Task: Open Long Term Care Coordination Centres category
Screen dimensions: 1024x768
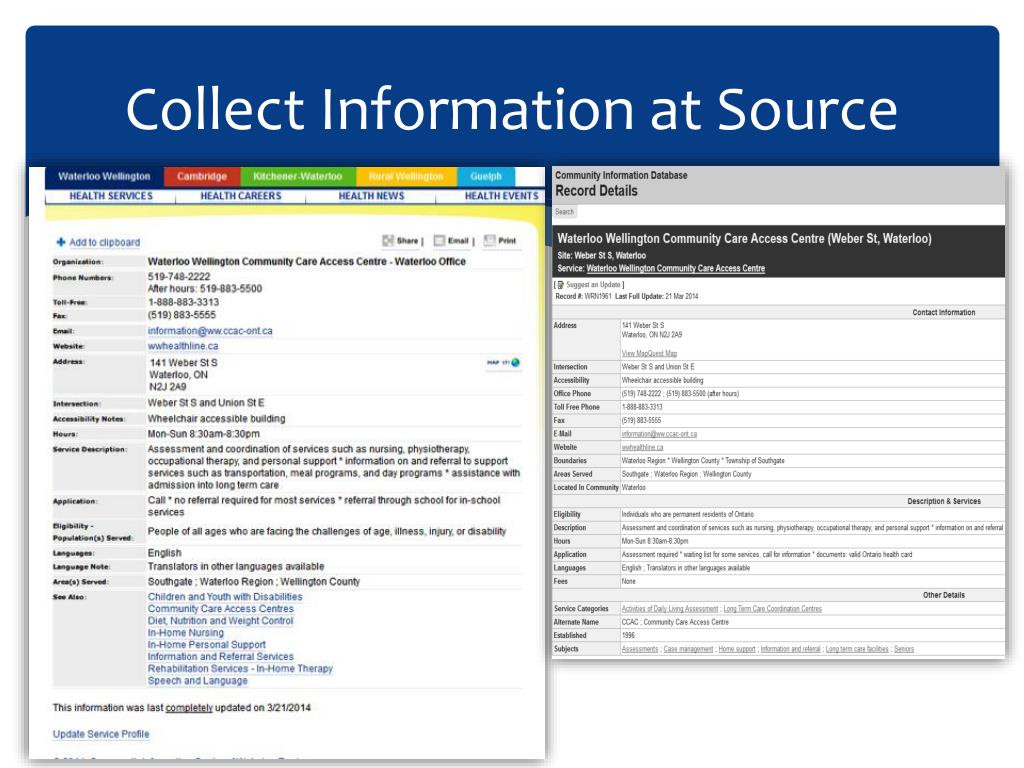Action: (773, 609)
